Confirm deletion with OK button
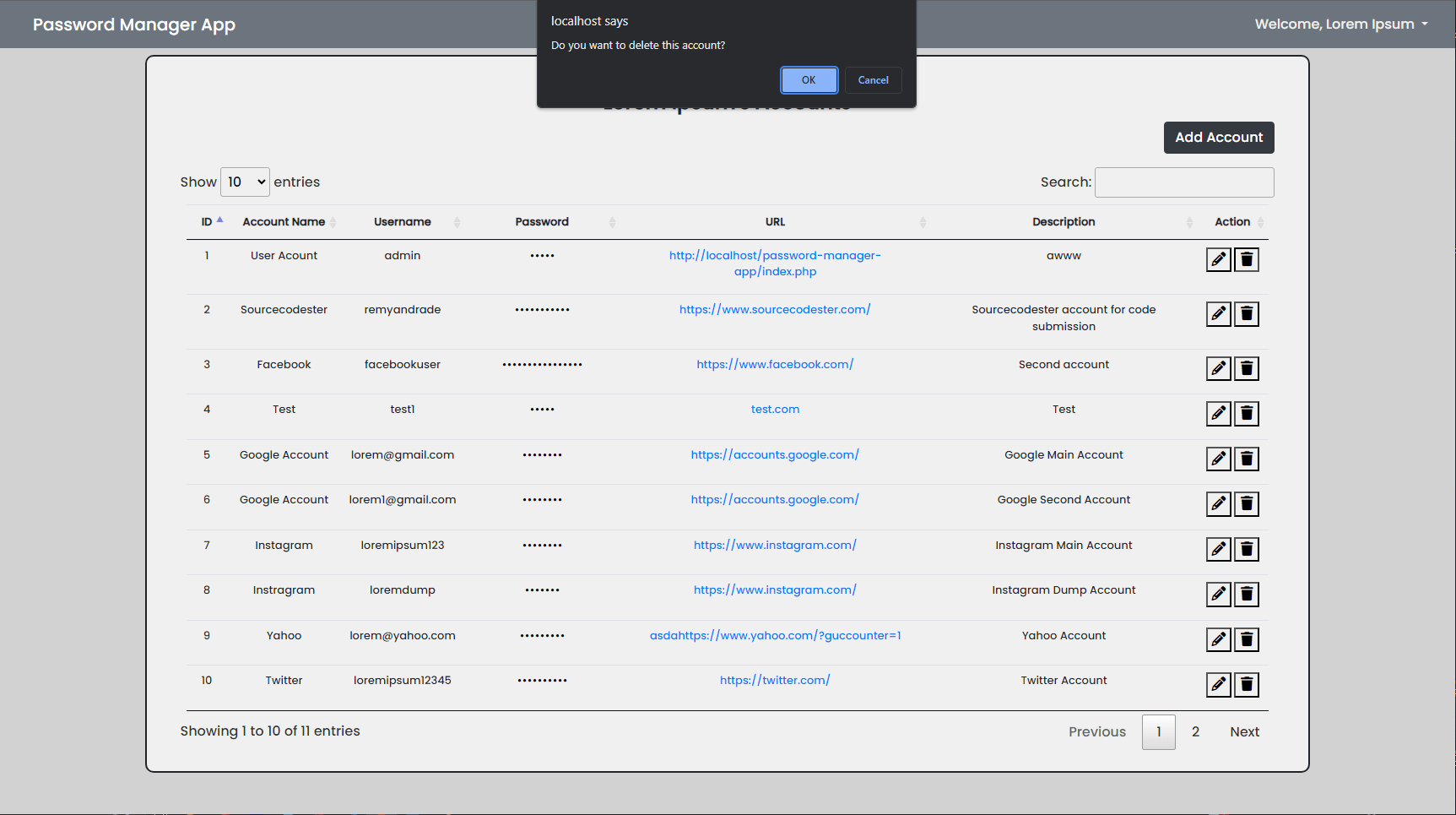The image size is (1456, 815). pos(809,80)
